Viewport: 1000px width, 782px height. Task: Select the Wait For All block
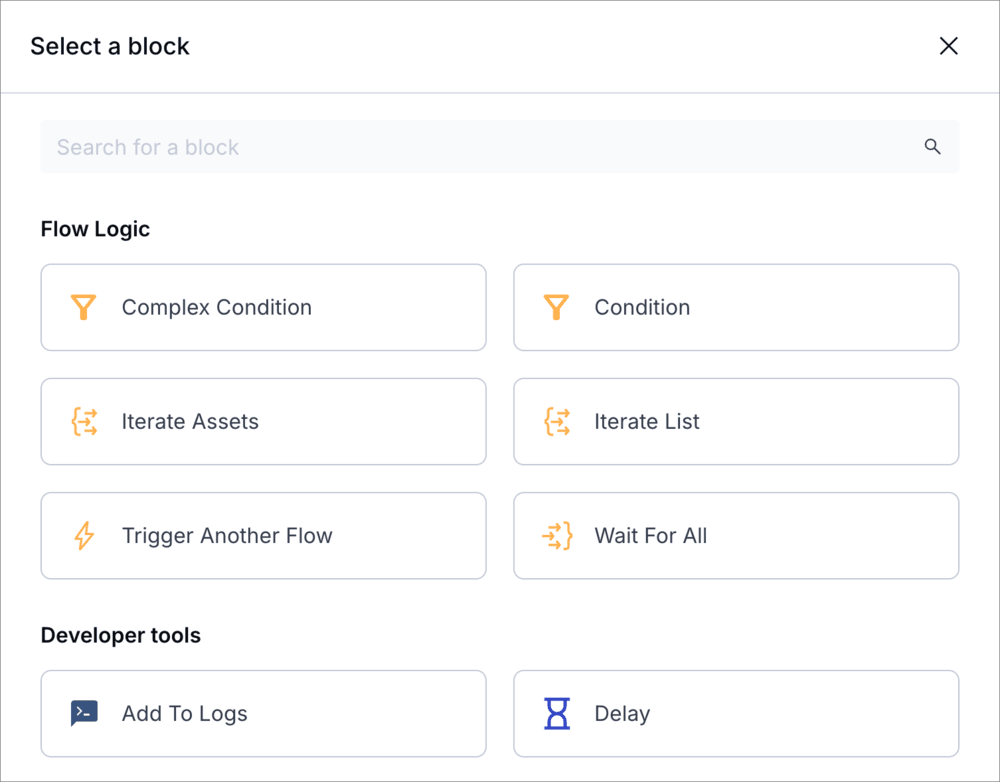coord(736,535)
